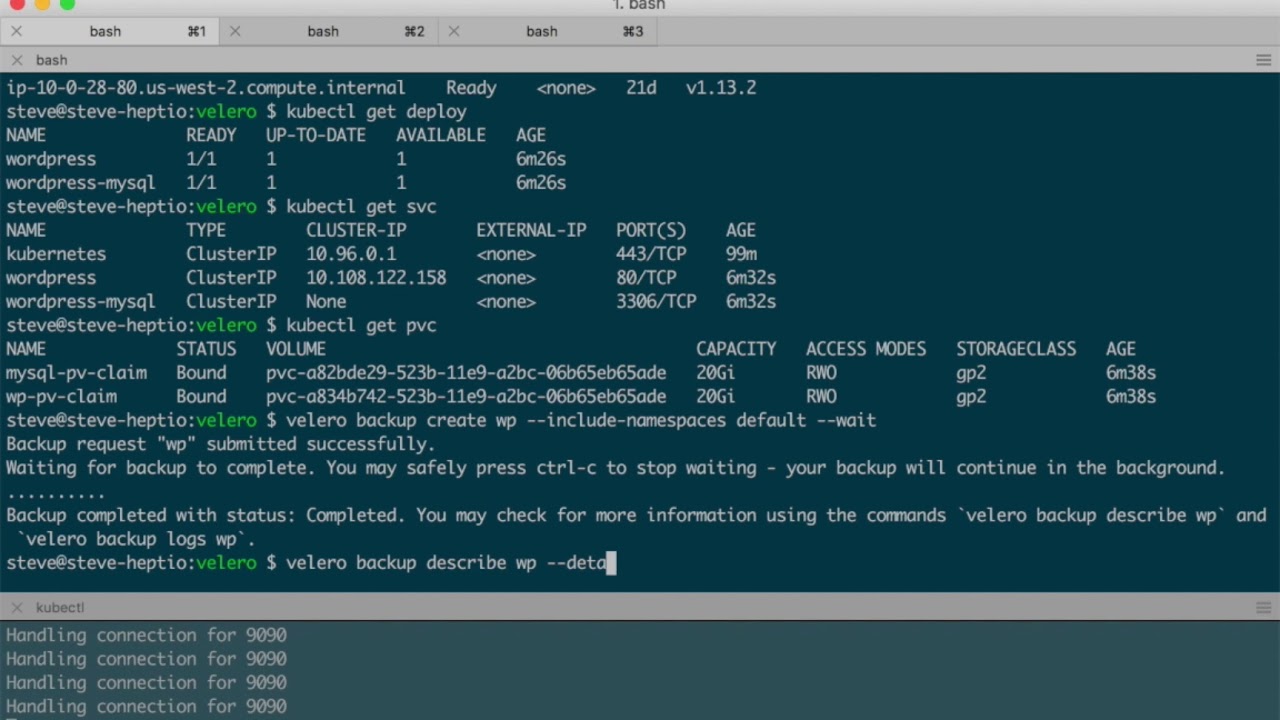Click the 'Waiting for backup to complete' line
This screenshot has width=1280, height=720.
tap(615, 468)
